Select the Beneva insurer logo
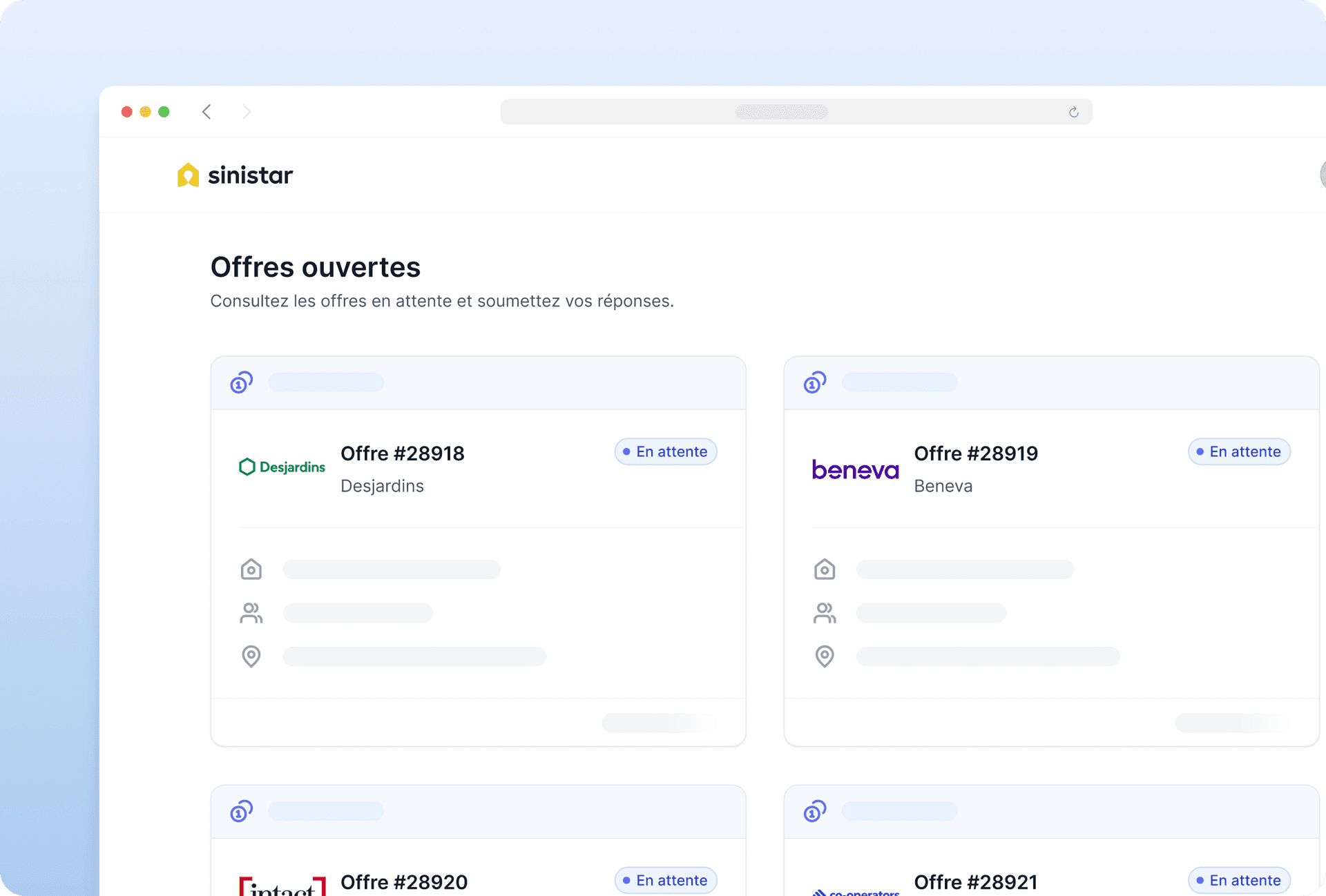Image resolution: width=1326 pixels, height=896 pixels. point(854,469)
